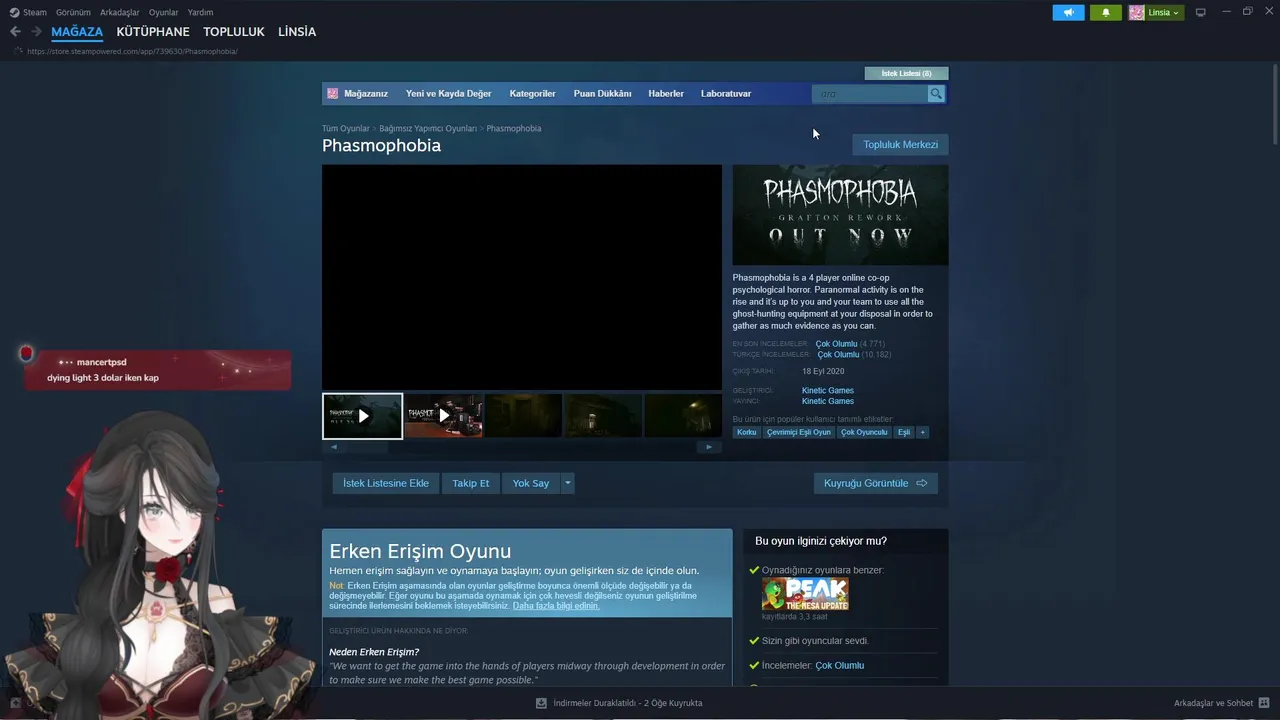Open the notifications bell icon
The image size is (1280, 720).
(x=1106, y=12)
